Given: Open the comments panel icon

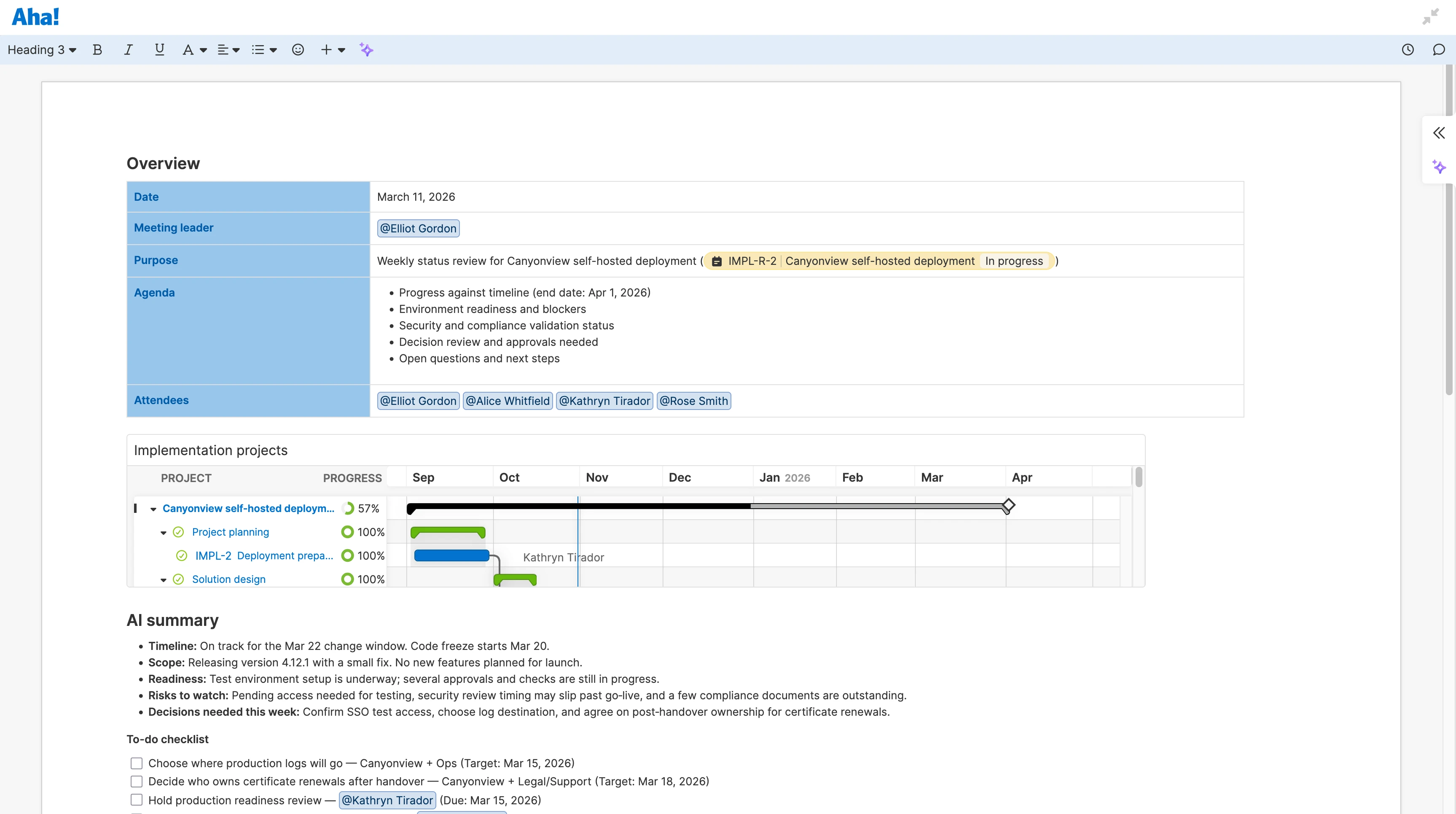Looking at the screenshot, I should [x=1438, y=50].
